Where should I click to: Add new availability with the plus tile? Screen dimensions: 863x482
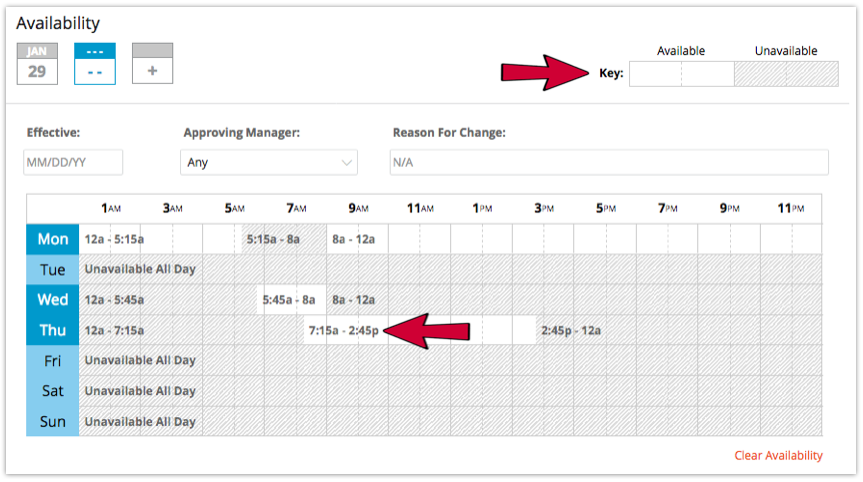[152, 64]
